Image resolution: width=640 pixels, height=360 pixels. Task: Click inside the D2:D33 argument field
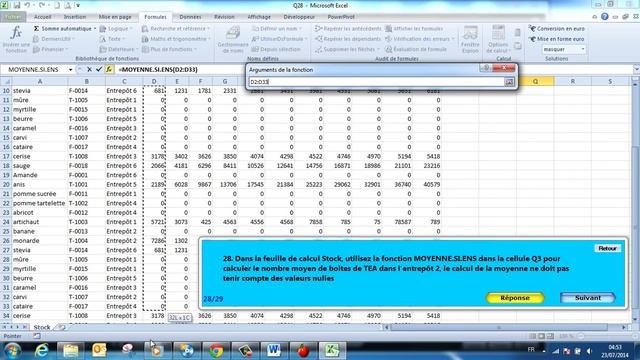(x=376, y=82)
